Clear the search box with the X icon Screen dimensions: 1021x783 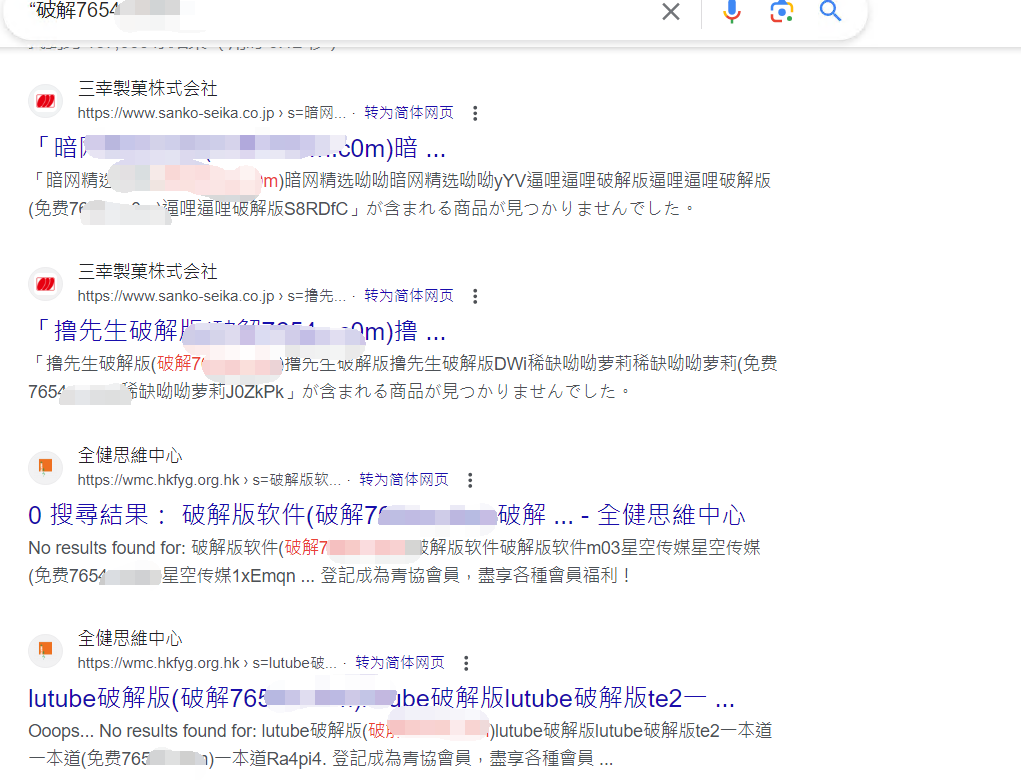tap(671, 11)
